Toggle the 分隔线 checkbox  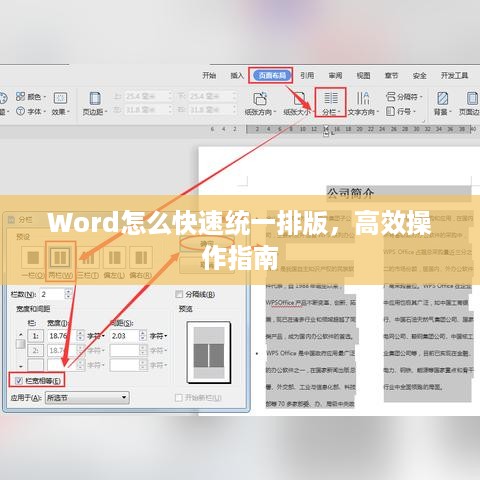pos(179,294)
